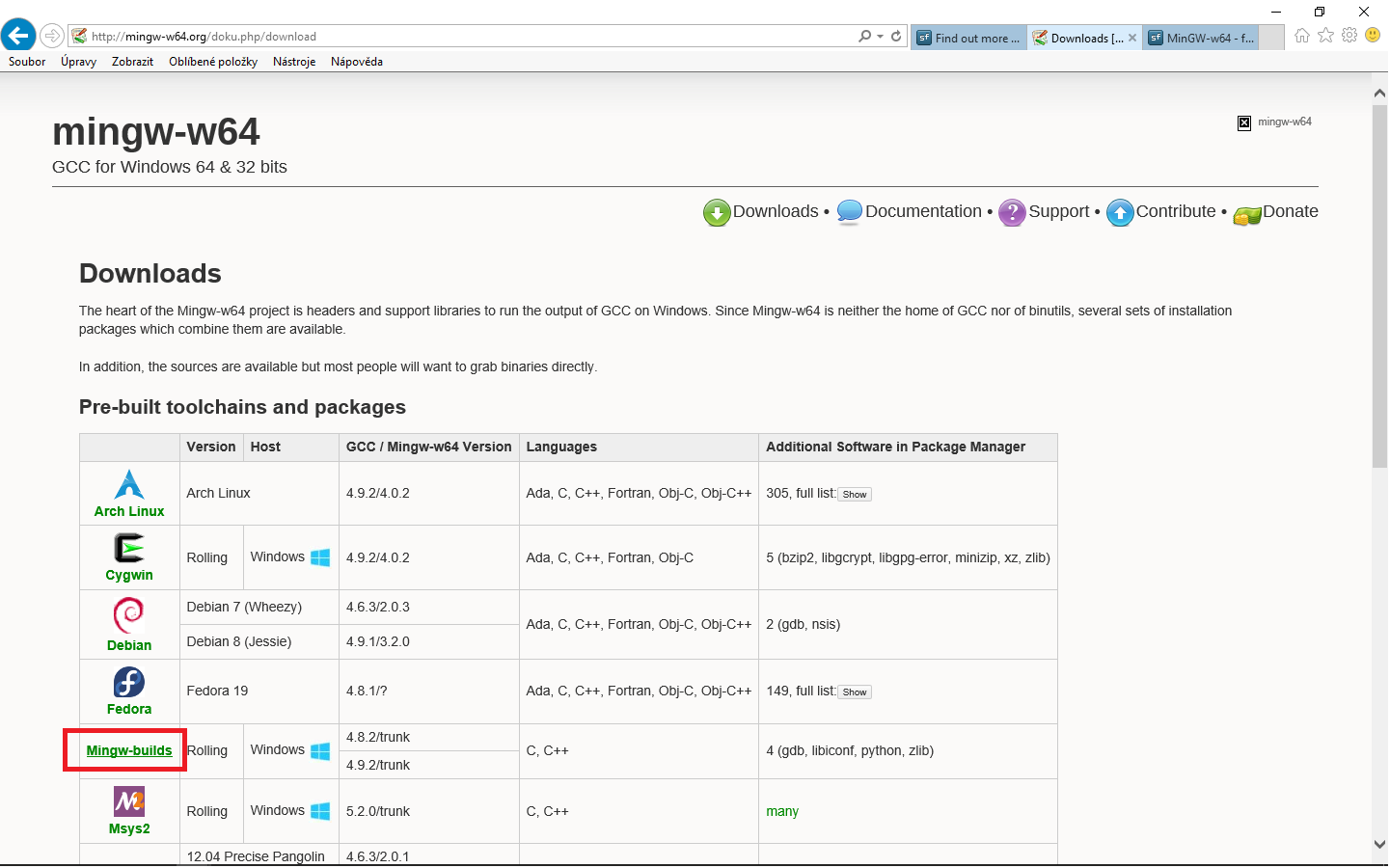This screenshot has height=868, width=1390.
Task: Click the Contribute up-arrow icon
Action: (1120, 212)
